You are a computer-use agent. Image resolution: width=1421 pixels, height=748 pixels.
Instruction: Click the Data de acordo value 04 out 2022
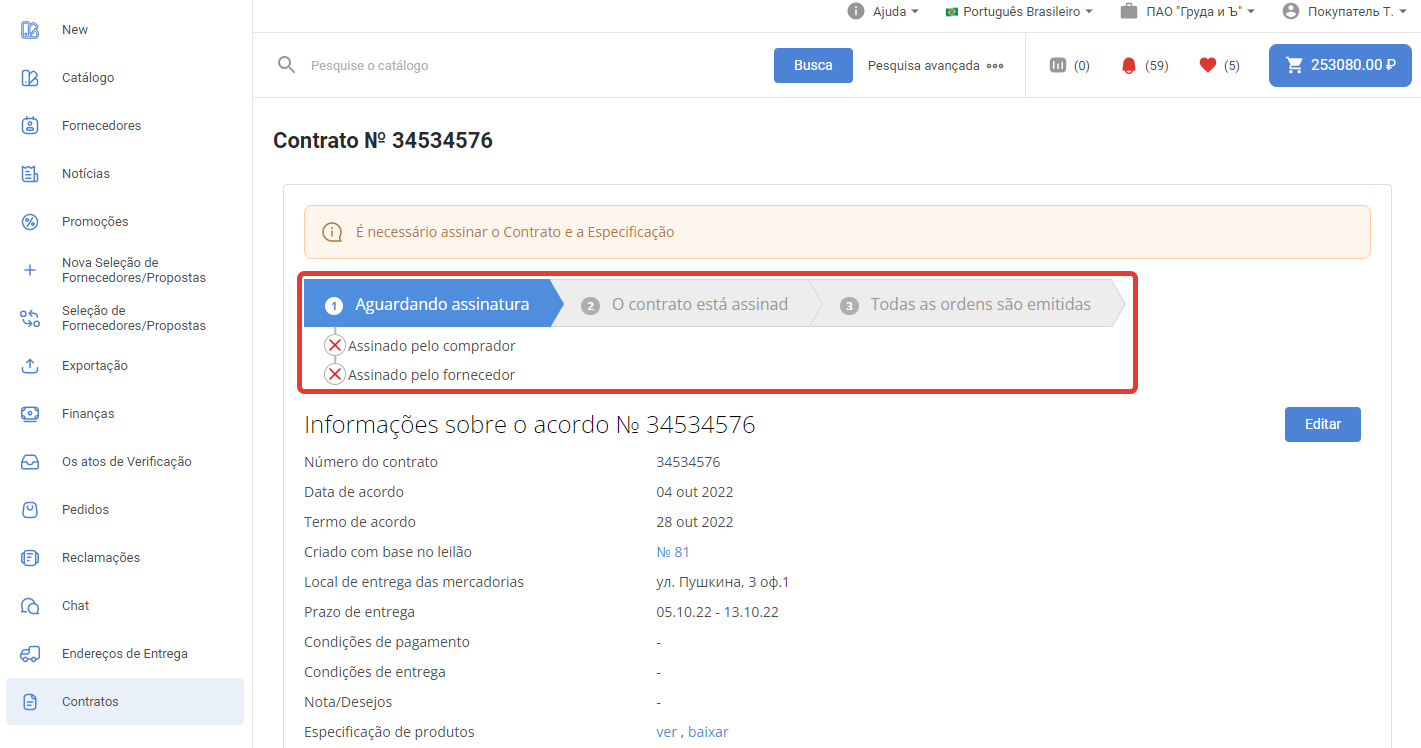695,492
